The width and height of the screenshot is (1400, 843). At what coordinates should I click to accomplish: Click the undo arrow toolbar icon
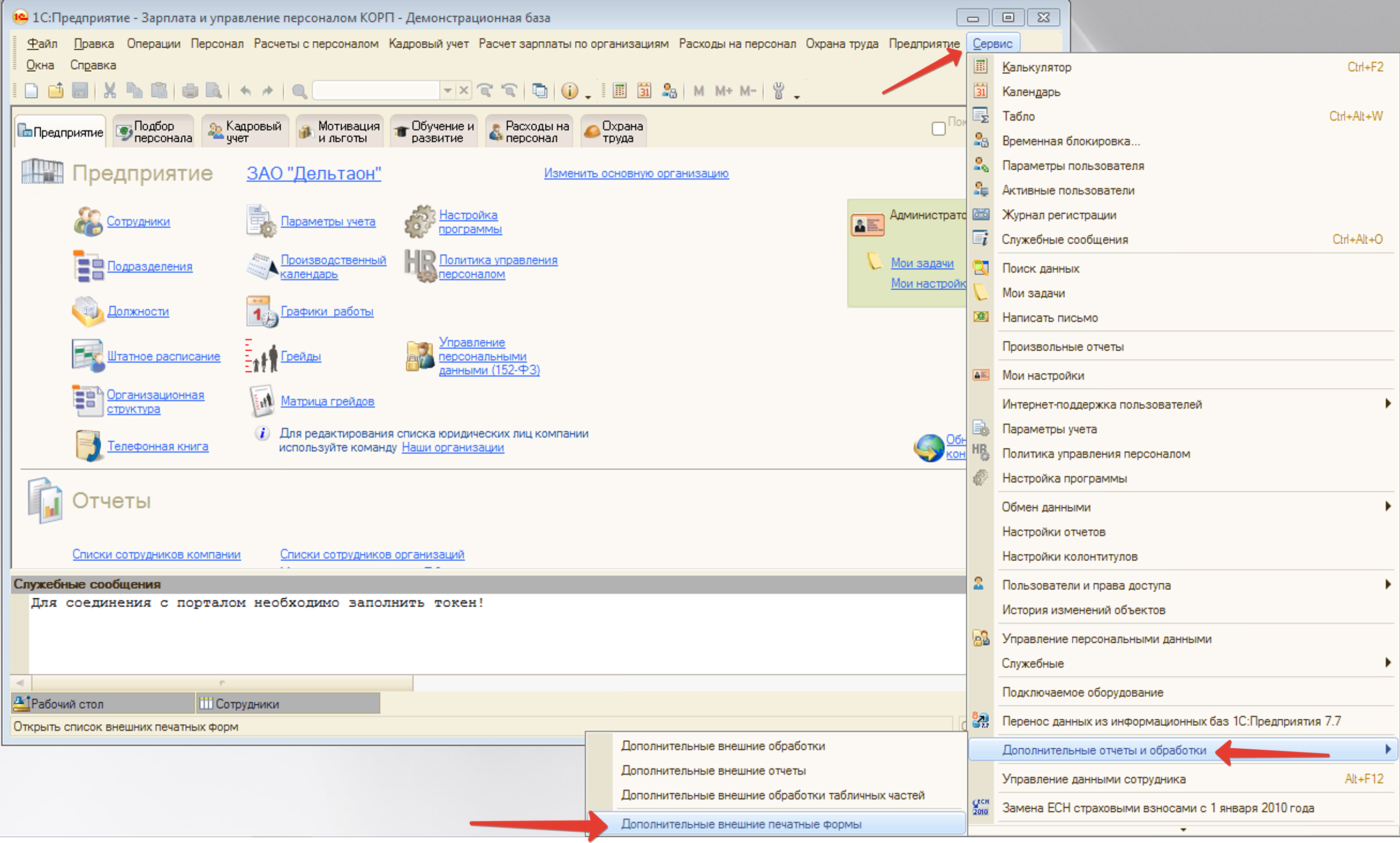[x=245, y=91]
